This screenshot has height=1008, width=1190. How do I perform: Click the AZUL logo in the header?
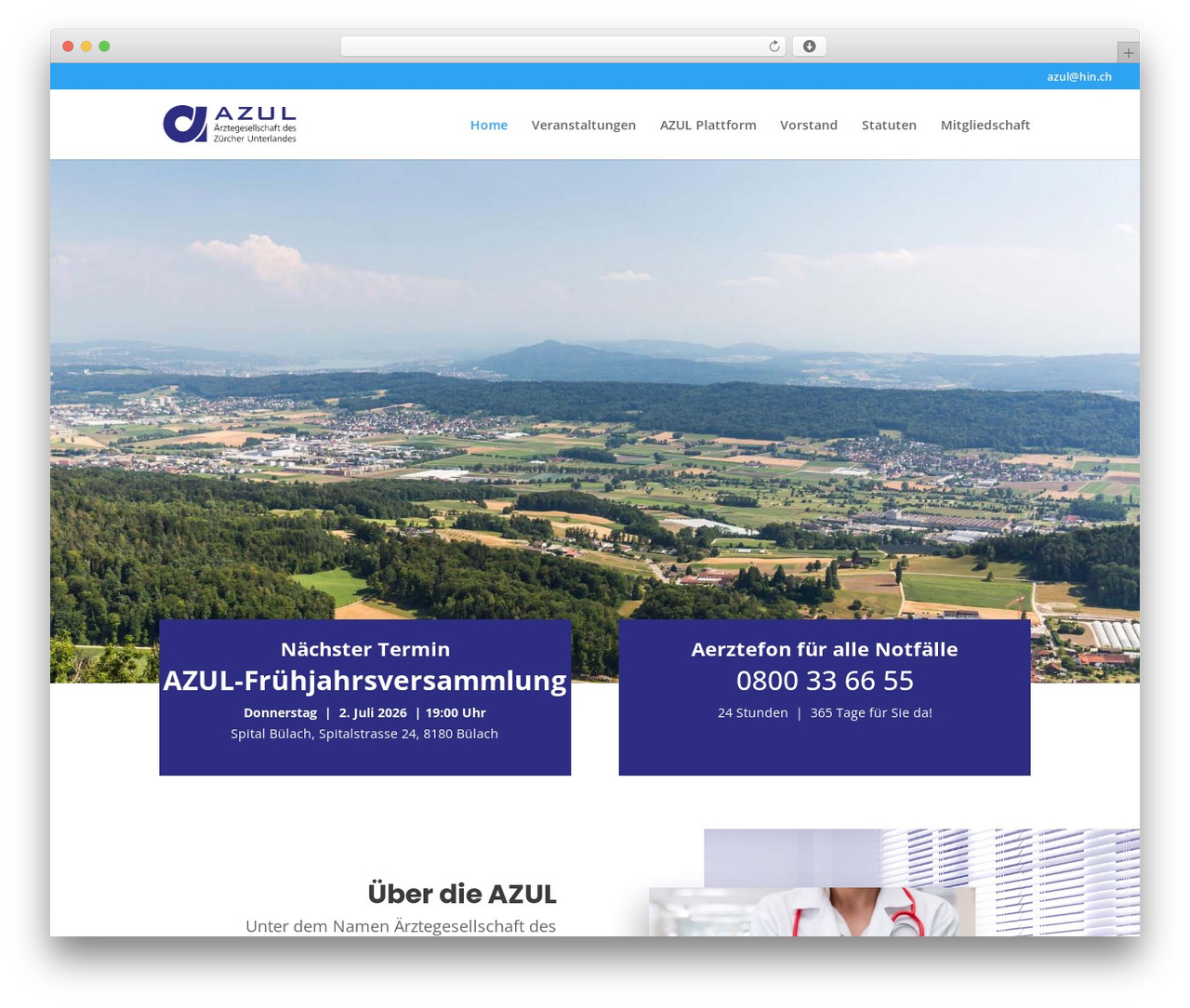pos(230,125)
